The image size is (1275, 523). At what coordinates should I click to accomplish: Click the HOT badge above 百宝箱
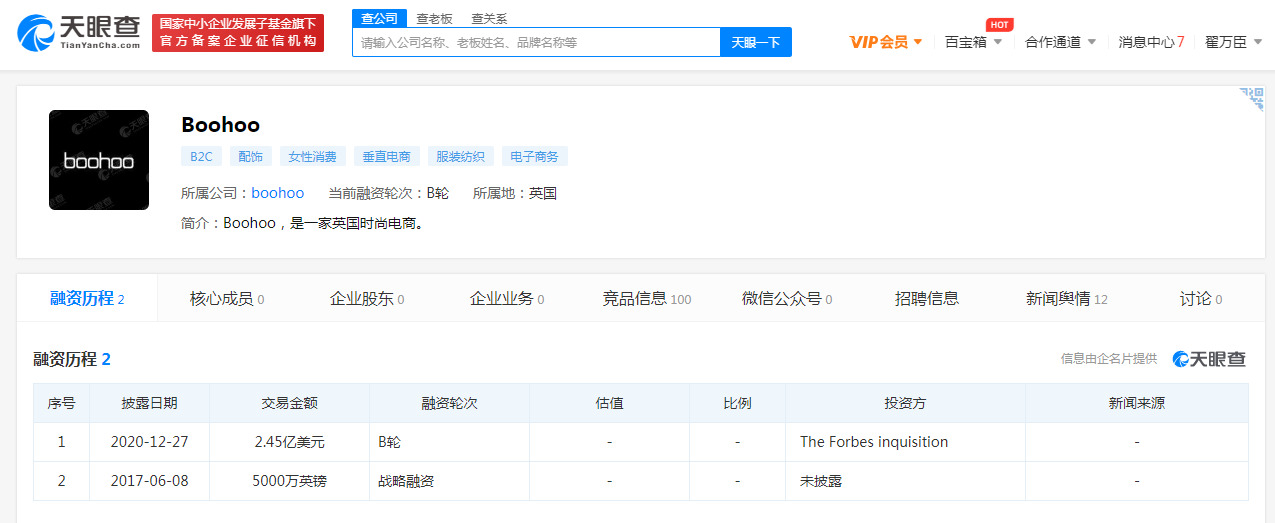1000,24
